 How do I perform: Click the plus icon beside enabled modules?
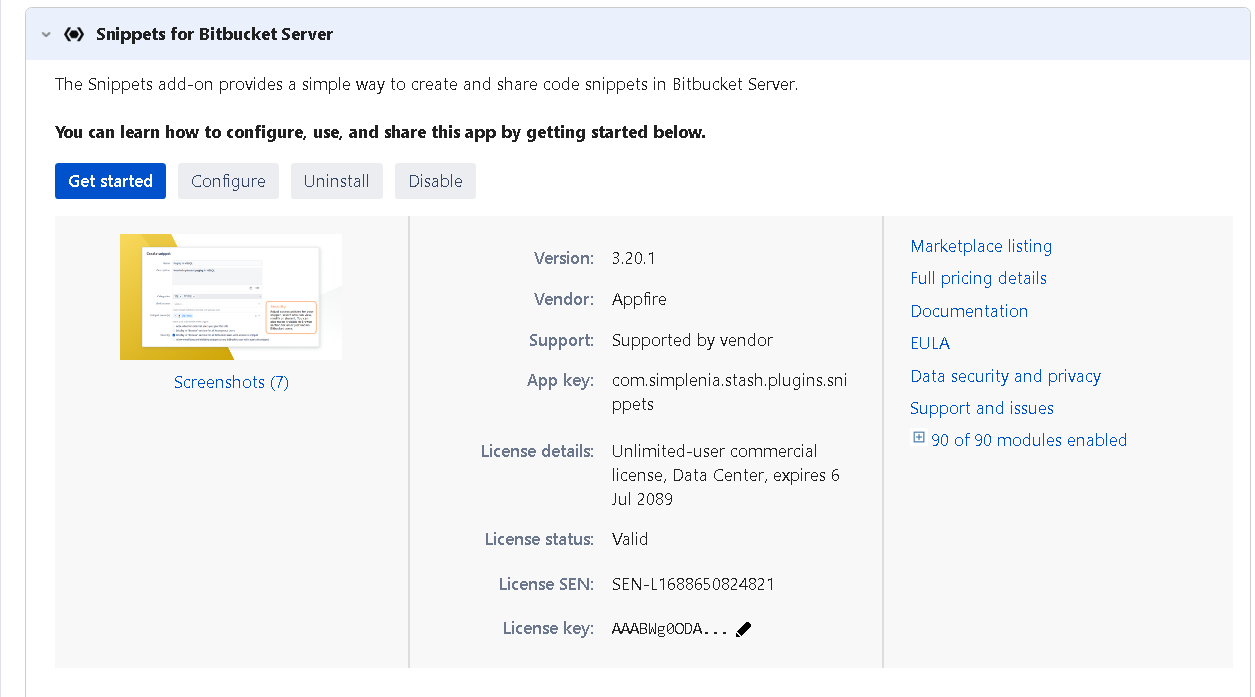point(918,437)
